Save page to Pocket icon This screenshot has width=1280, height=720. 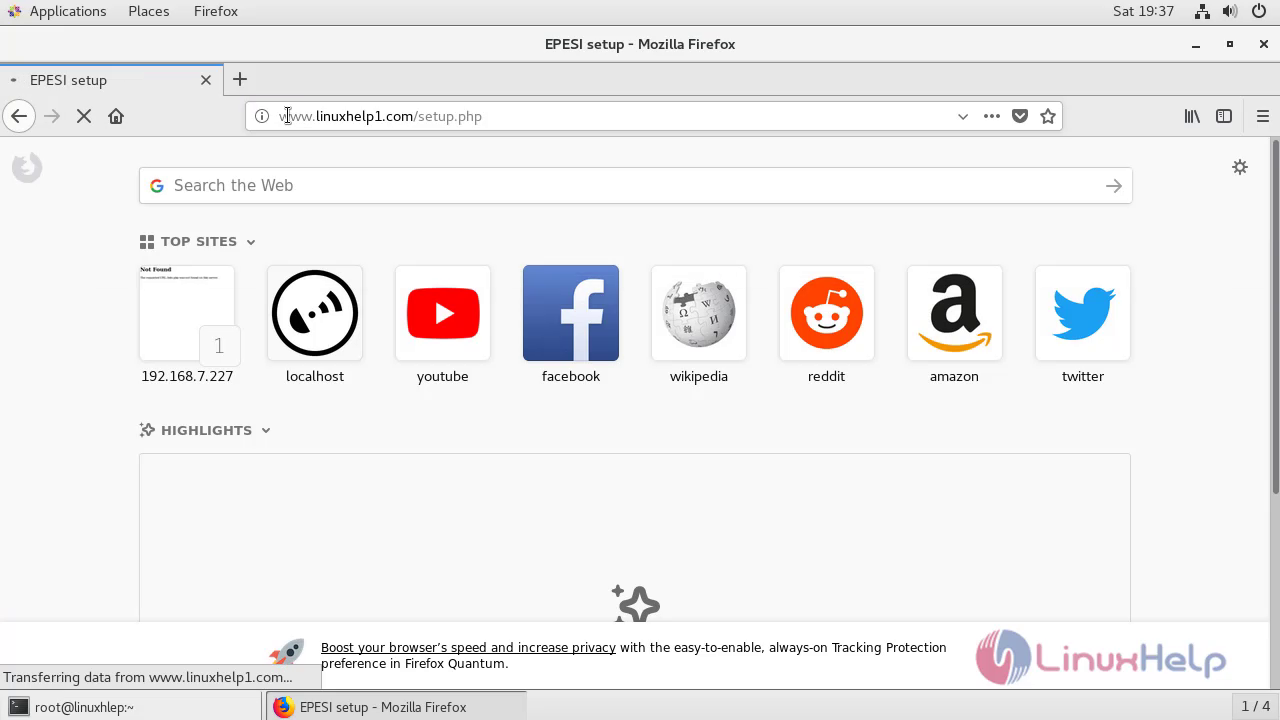[x=1020, y=116]
